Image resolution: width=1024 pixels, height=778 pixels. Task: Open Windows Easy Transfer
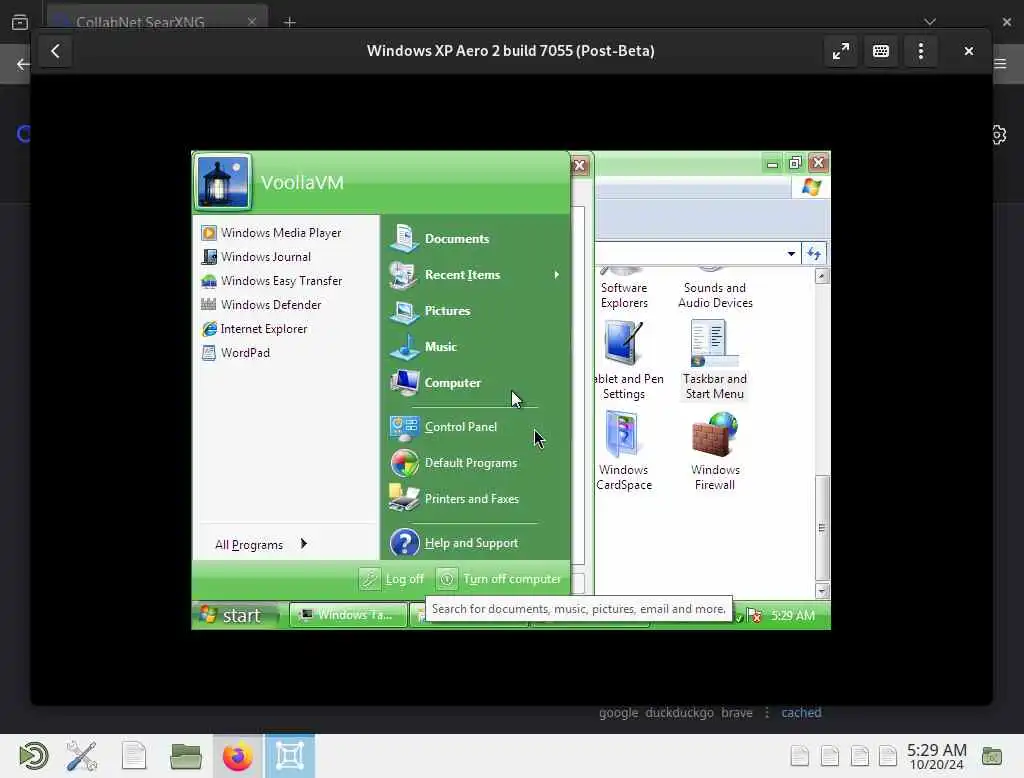point(272,281)
